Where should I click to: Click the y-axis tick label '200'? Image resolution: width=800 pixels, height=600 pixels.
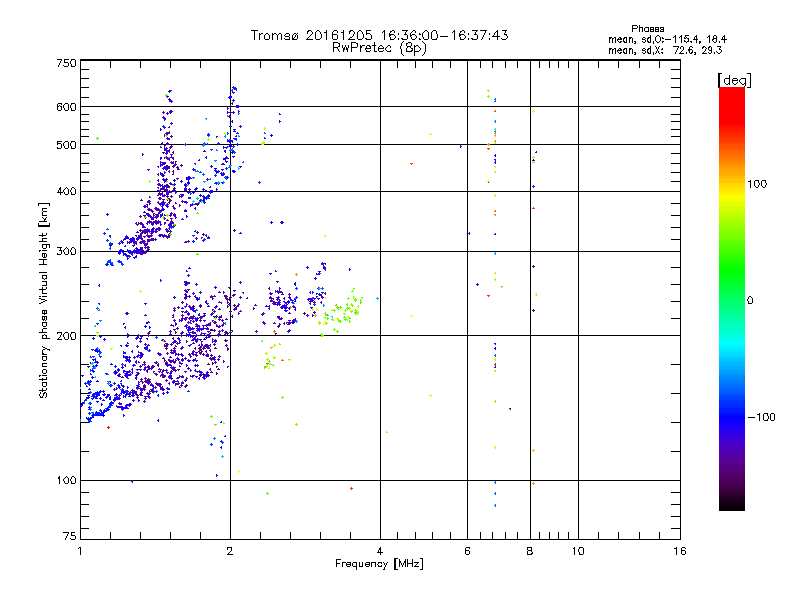coord(66,336)
